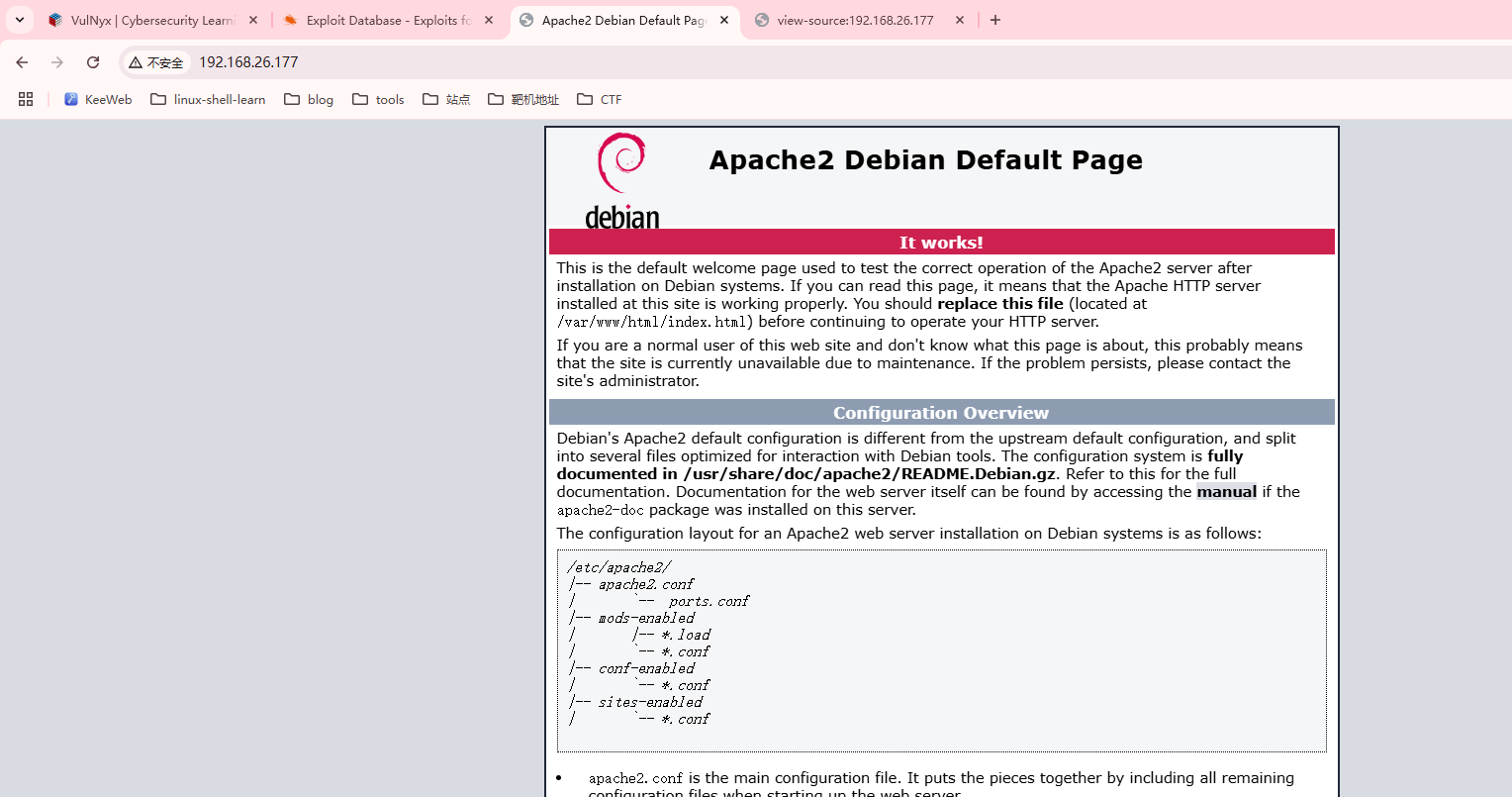The image size is (1512, 797).
Task: Open the tools bookmark folder
Action: [x=378, y=99]
